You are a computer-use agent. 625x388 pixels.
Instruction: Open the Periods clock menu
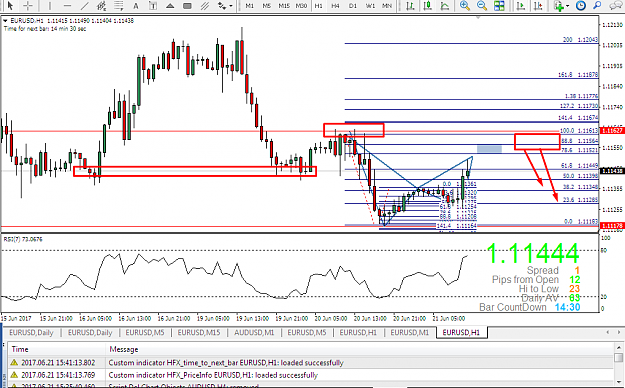tap(581, 6)
